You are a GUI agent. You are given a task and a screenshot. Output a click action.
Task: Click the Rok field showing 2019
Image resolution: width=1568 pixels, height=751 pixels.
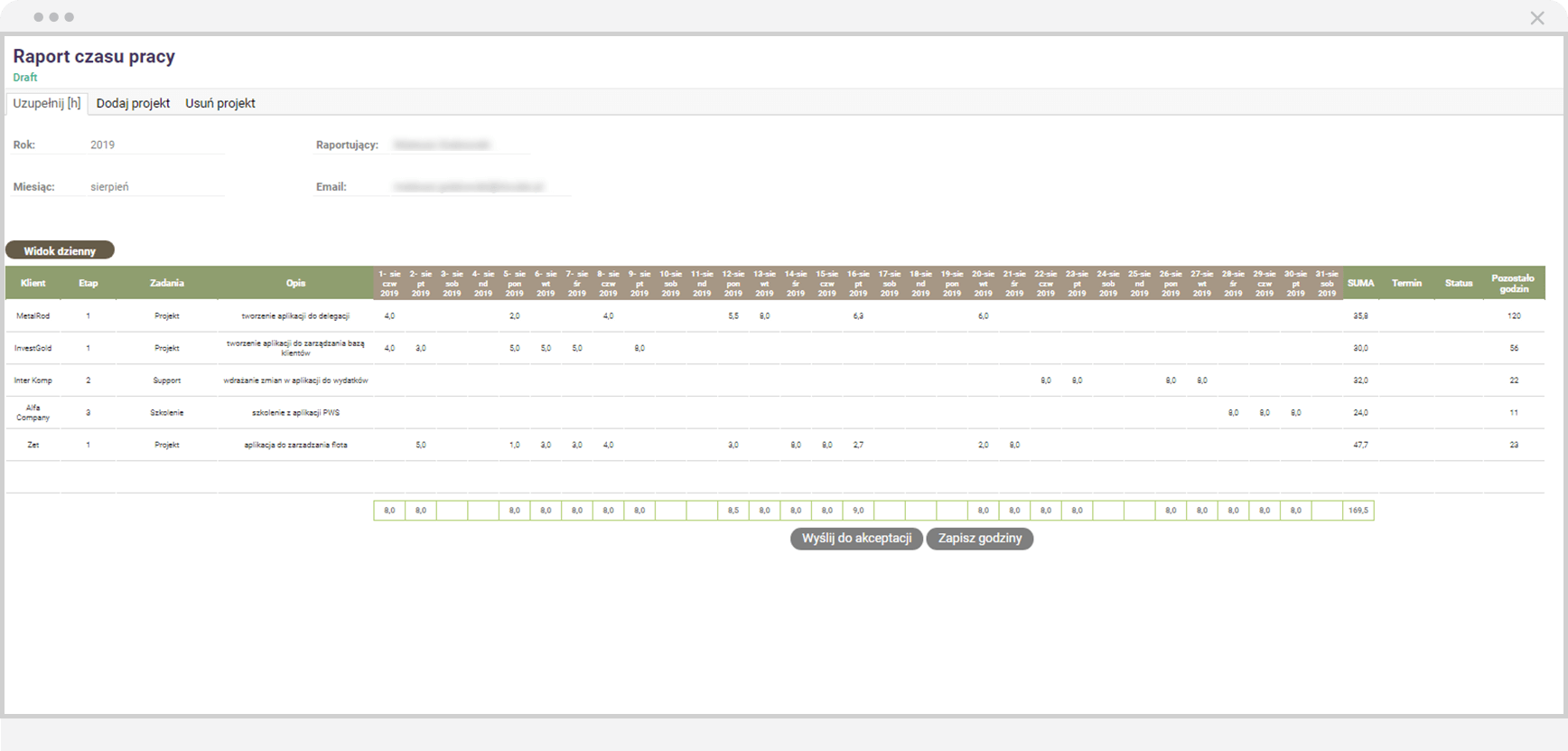tap(154, 145)
